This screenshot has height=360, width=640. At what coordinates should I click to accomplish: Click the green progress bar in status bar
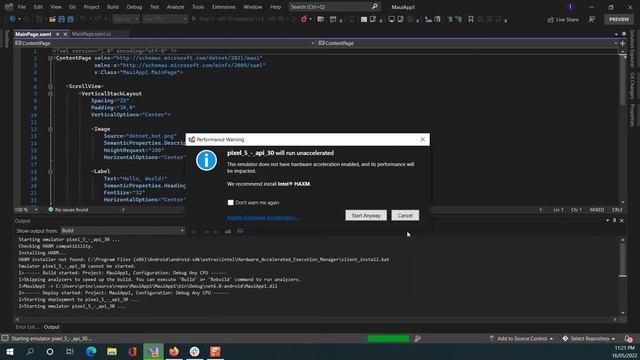(x=388, y=338)
